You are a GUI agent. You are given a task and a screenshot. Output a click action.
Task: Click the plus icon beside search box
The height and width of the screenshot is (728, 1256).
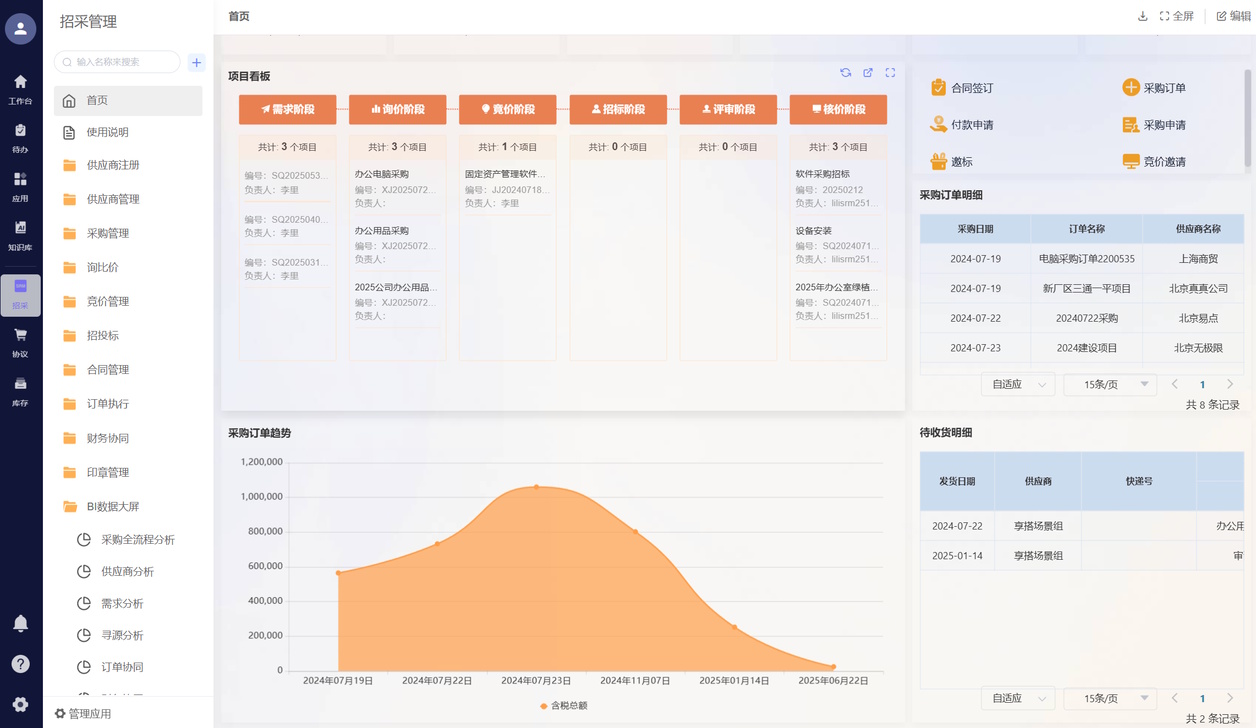196,62
